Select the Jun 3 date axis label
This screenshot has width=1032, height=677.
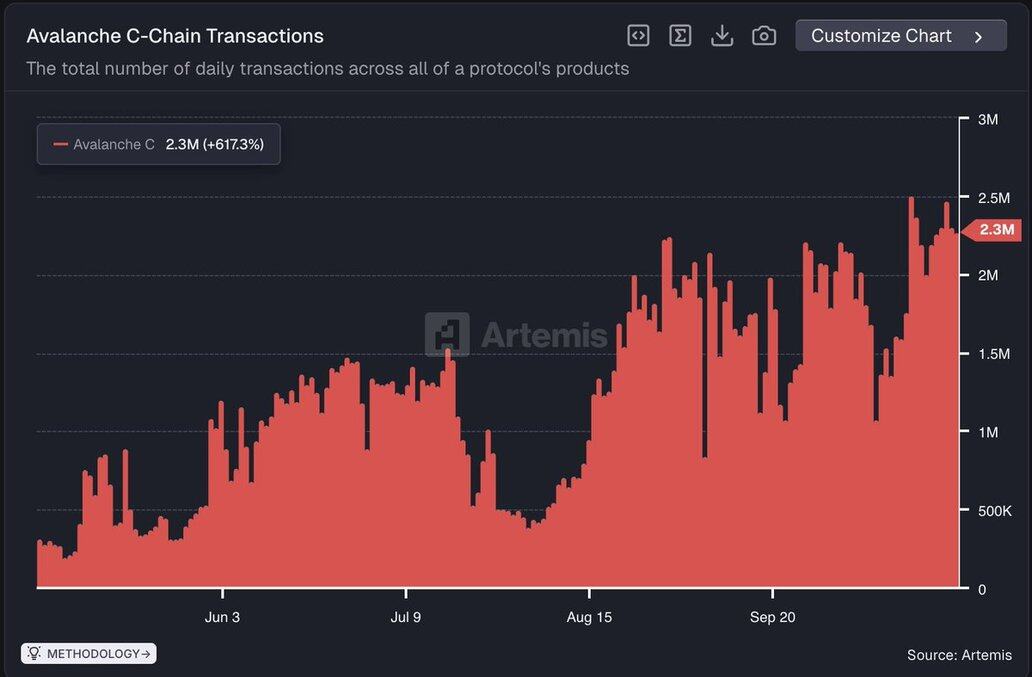222,617
